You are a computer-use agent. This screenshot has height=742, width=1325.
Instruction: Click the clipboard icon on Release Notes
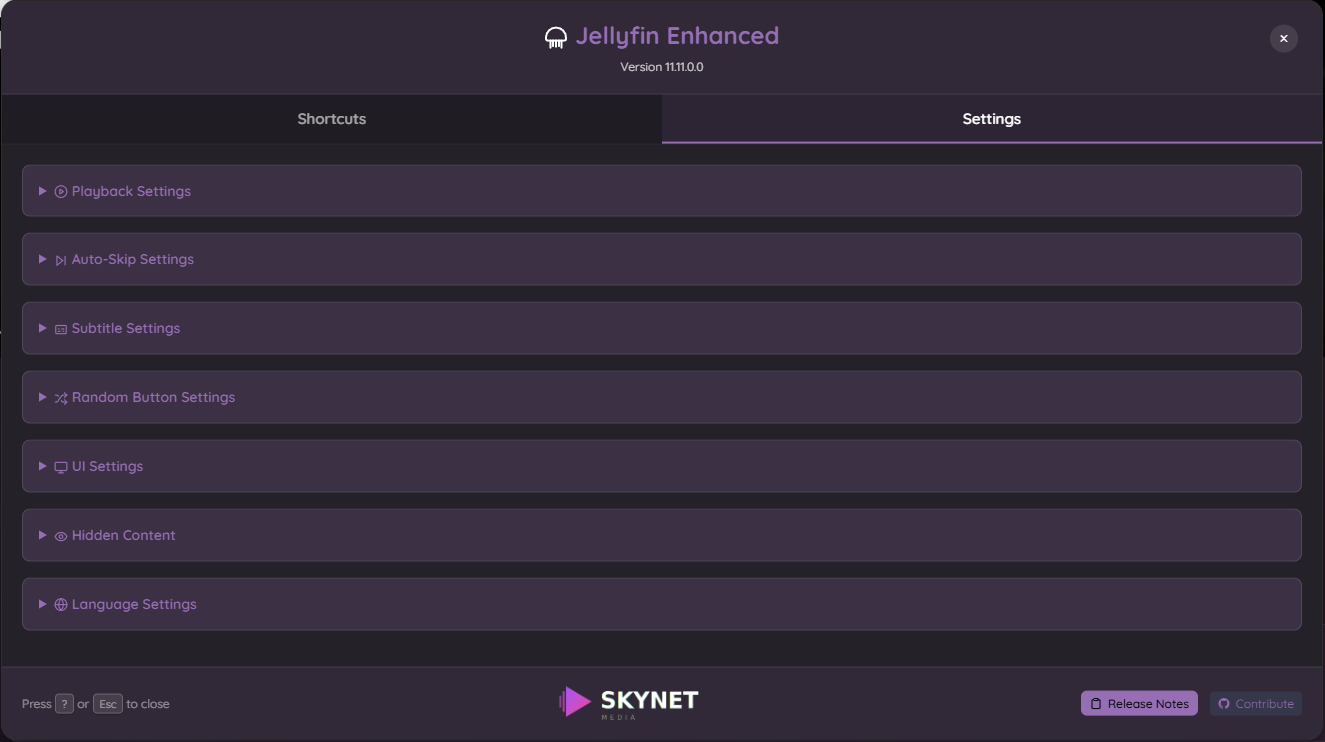tap(1096, 704)
